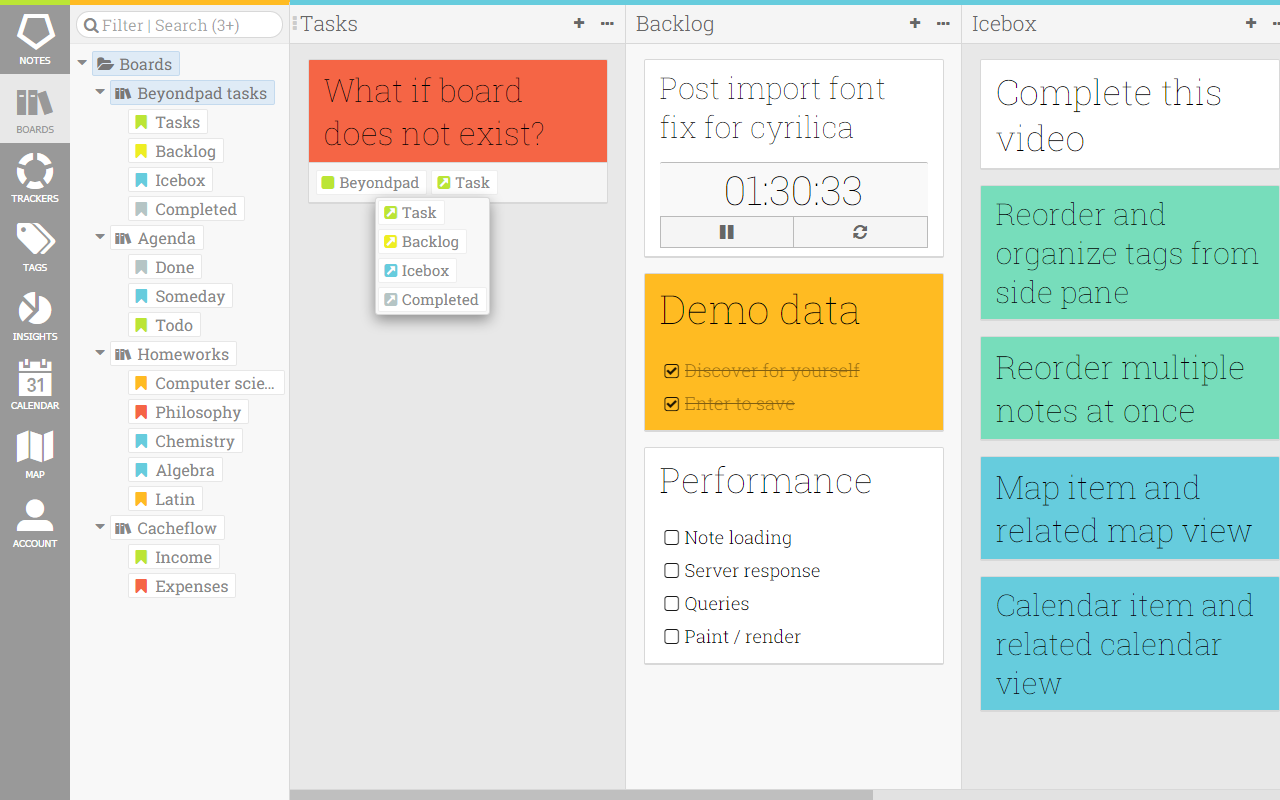Open the Backlog column options menu
Image resolution: width=1280 pixels, height=800 pixels.
coord(943,23)
